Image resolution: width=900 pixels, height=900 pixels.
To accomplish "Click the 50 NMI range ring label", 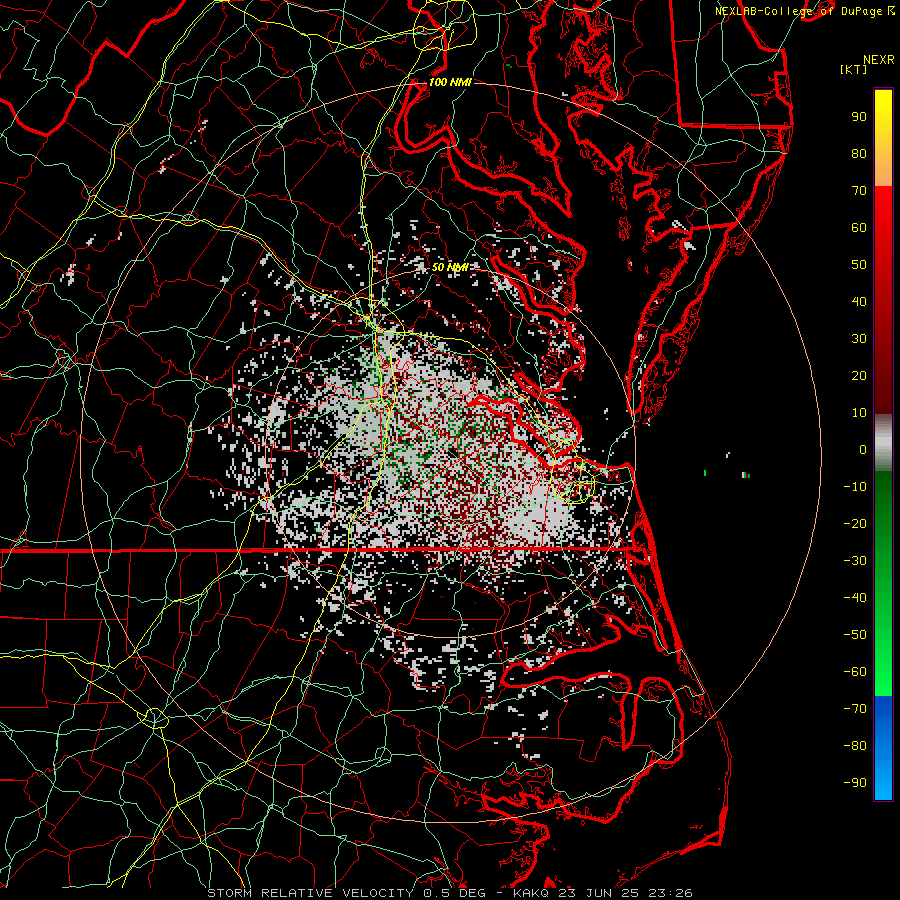I will [x=450, y=267].
